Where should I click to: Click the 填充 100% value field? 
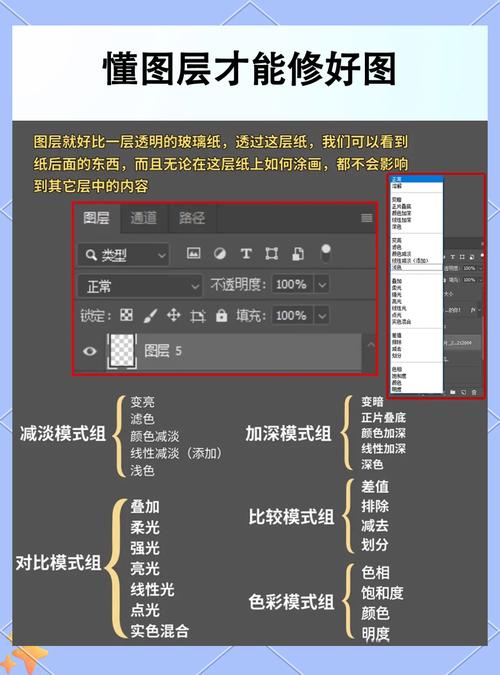292,316
